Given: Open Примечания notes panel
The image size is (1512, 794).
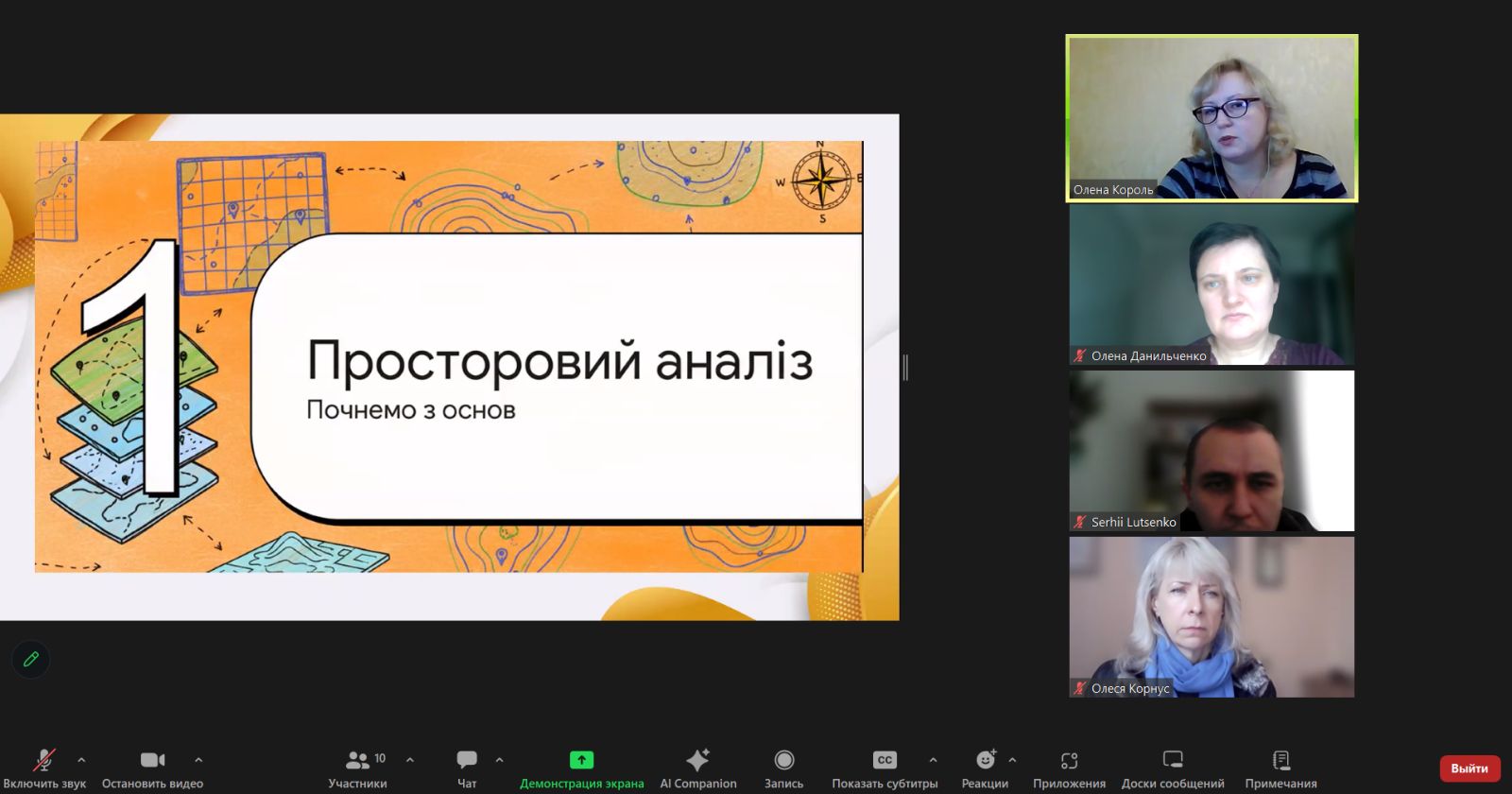Looking at the screenshot, I should click(x=1280, y=761).
